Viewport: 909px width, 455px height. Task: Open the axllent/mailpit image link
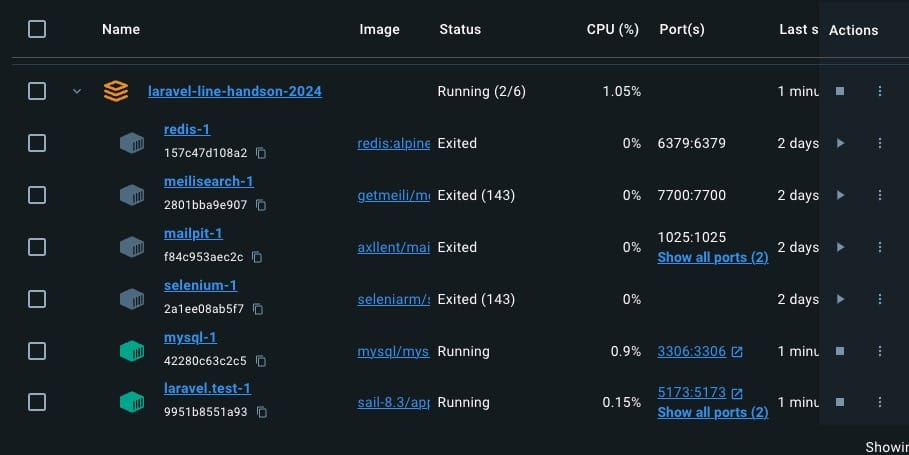[x=394, y=247]
